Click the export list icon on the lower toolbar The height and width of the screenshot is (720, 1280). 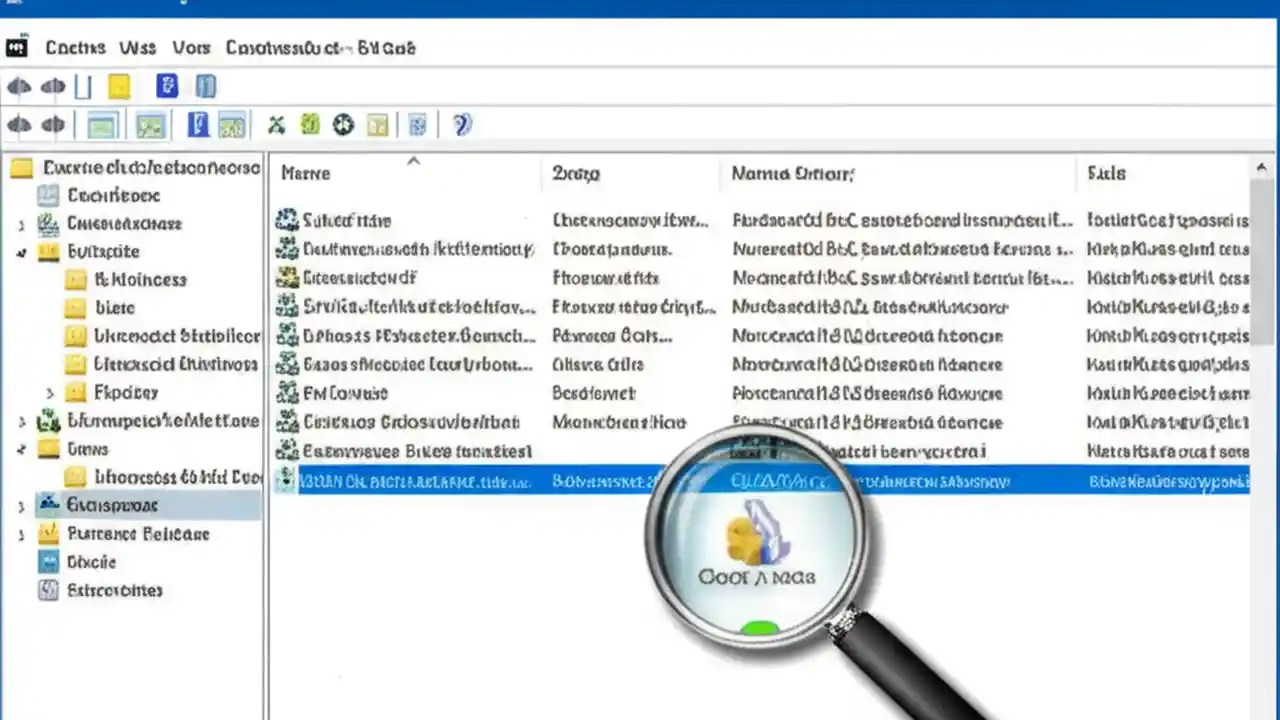click(x=377, y=124)
